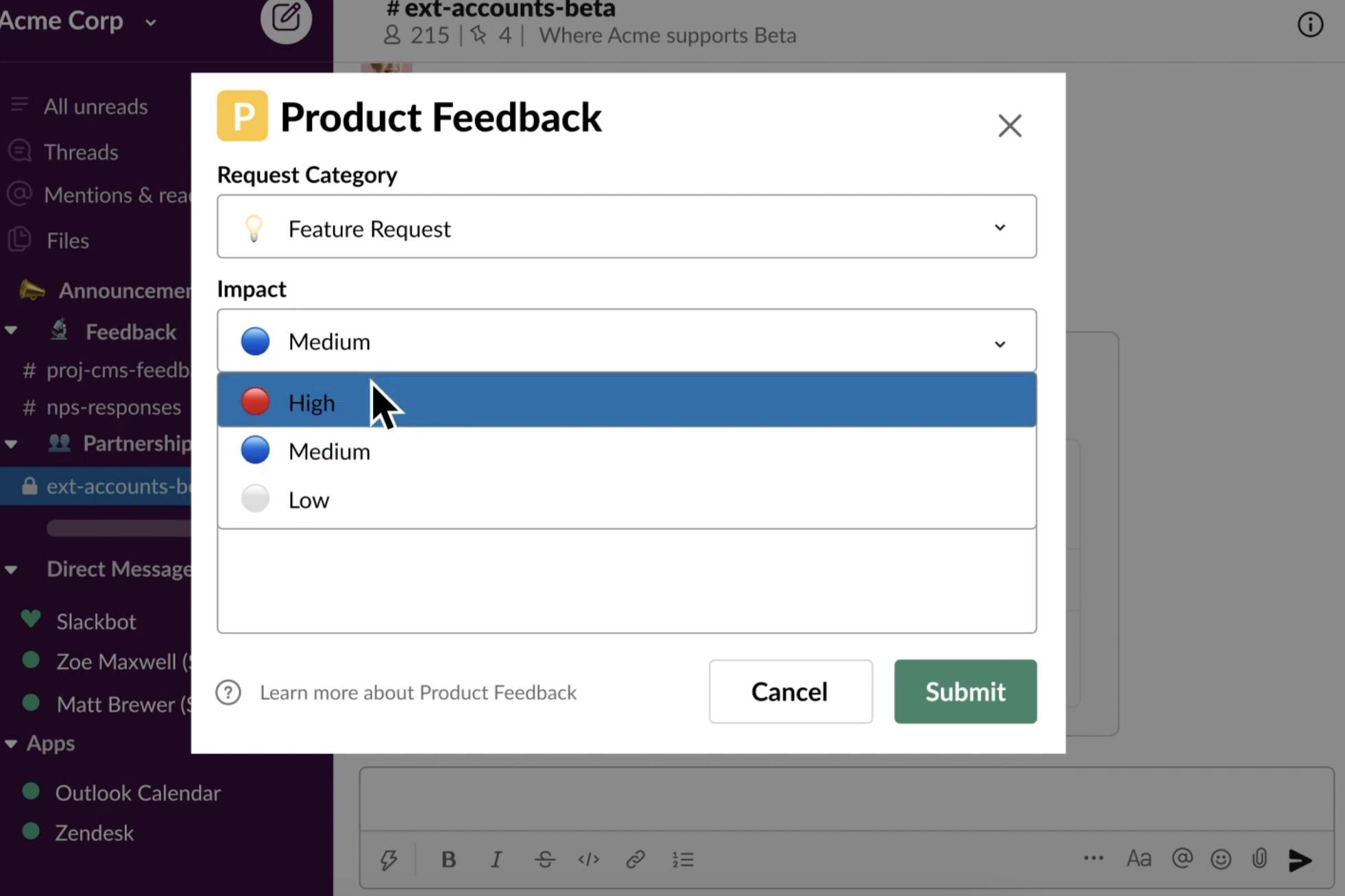Click the attach file paperclip icon
1345x896 pixels.
tap(1259, 858)
